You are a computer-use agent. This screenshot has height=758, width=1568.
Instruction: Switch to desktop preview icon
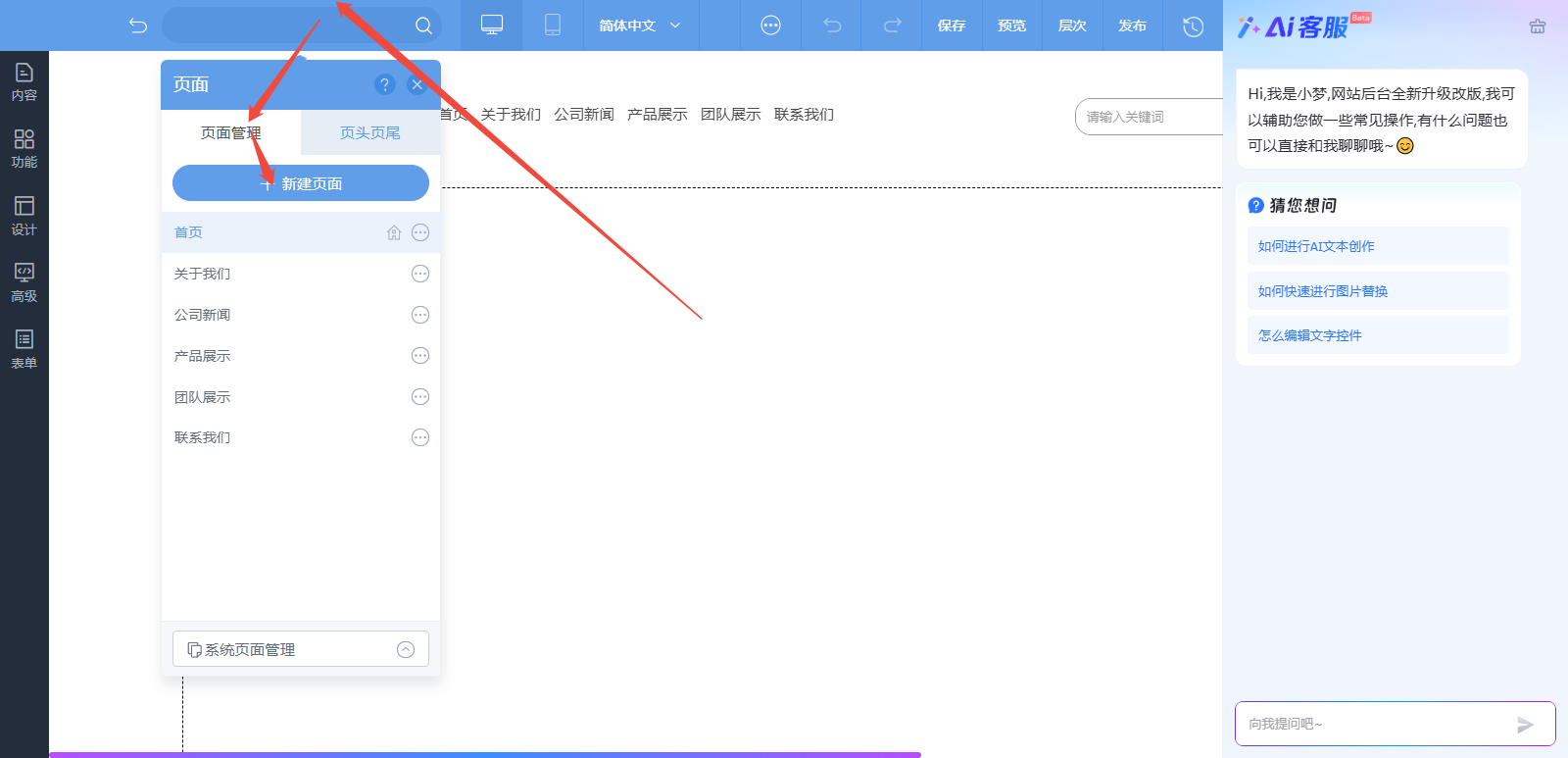492,25
